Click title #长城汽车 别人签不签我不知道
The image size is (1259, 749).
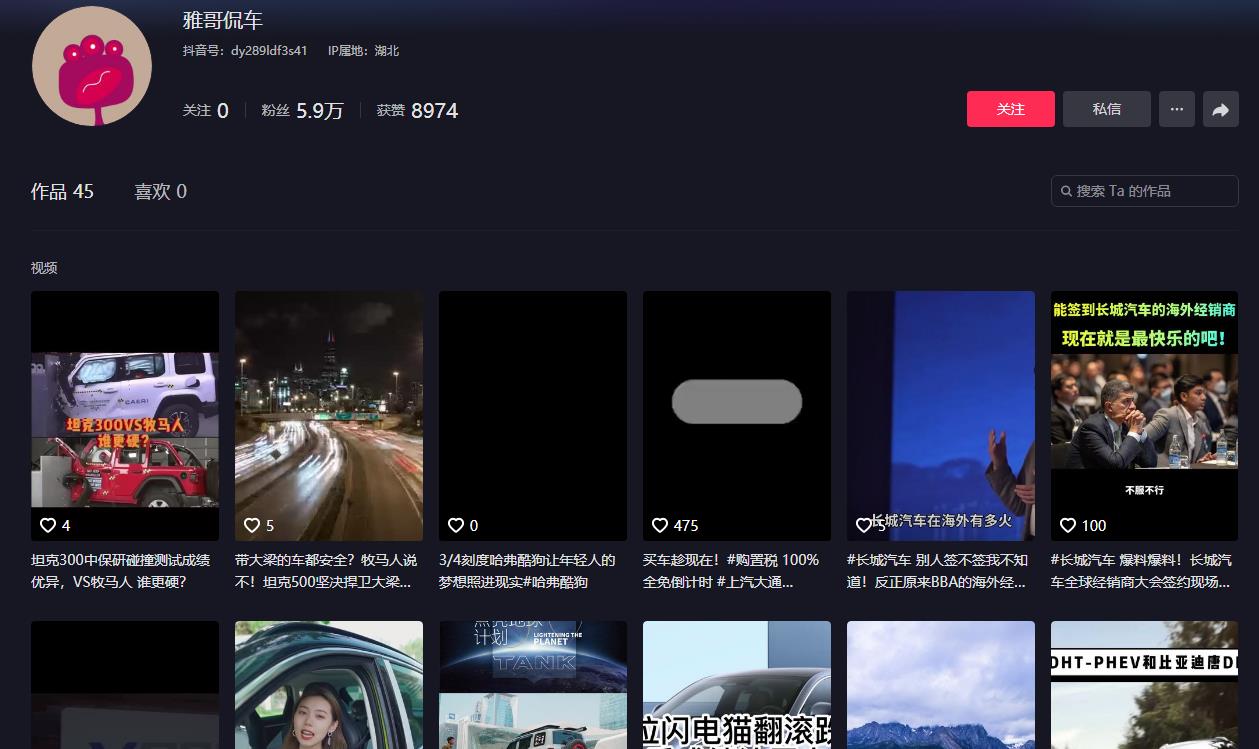coord(937,571)
